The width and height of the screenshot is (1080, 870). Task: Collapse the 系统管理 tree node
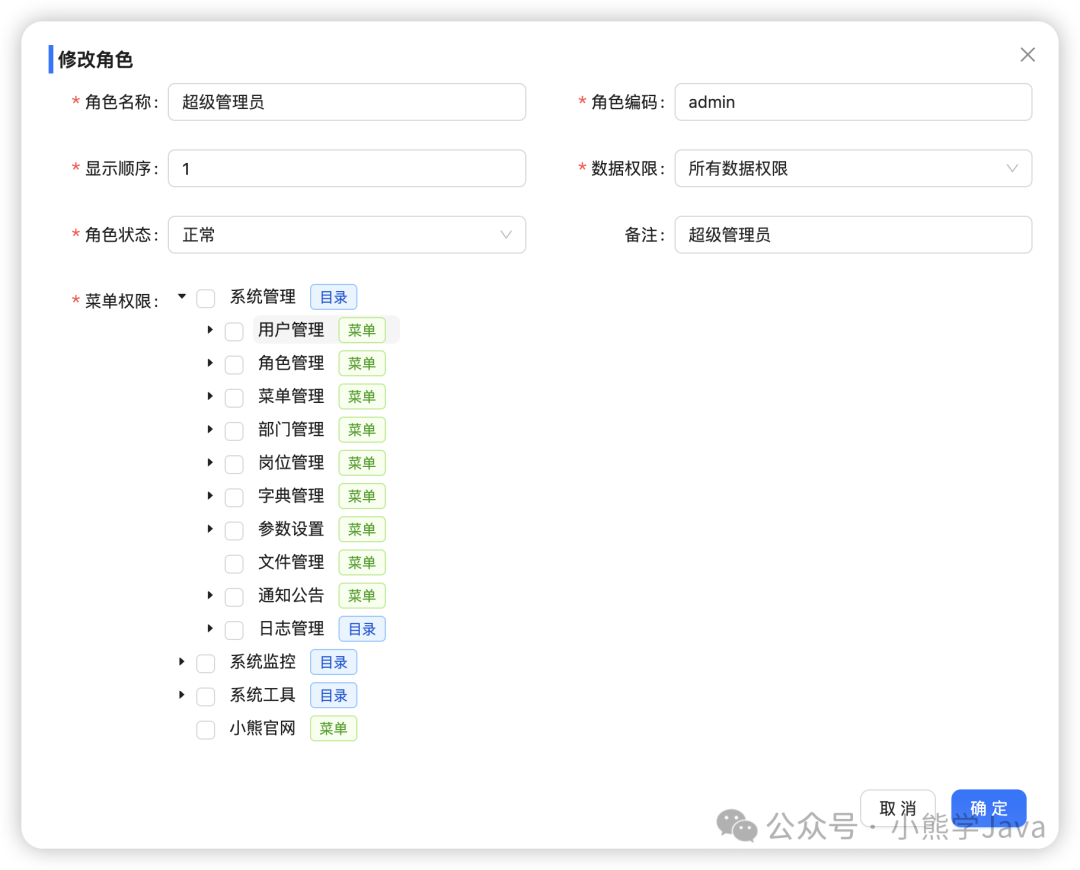(182, 297)
